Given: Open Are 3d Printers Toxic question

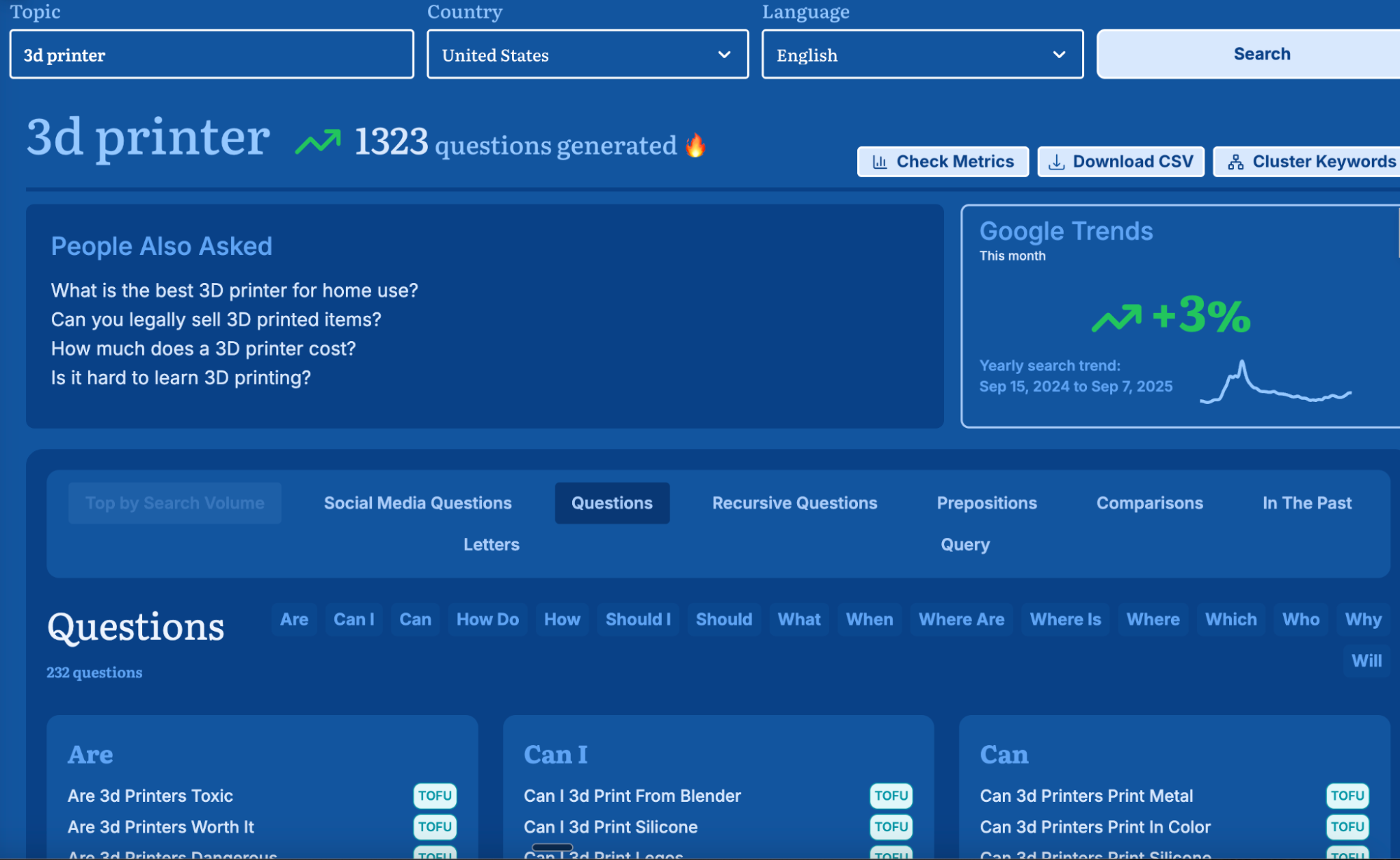Looking at the screenshot, I should tap(151, 796).
